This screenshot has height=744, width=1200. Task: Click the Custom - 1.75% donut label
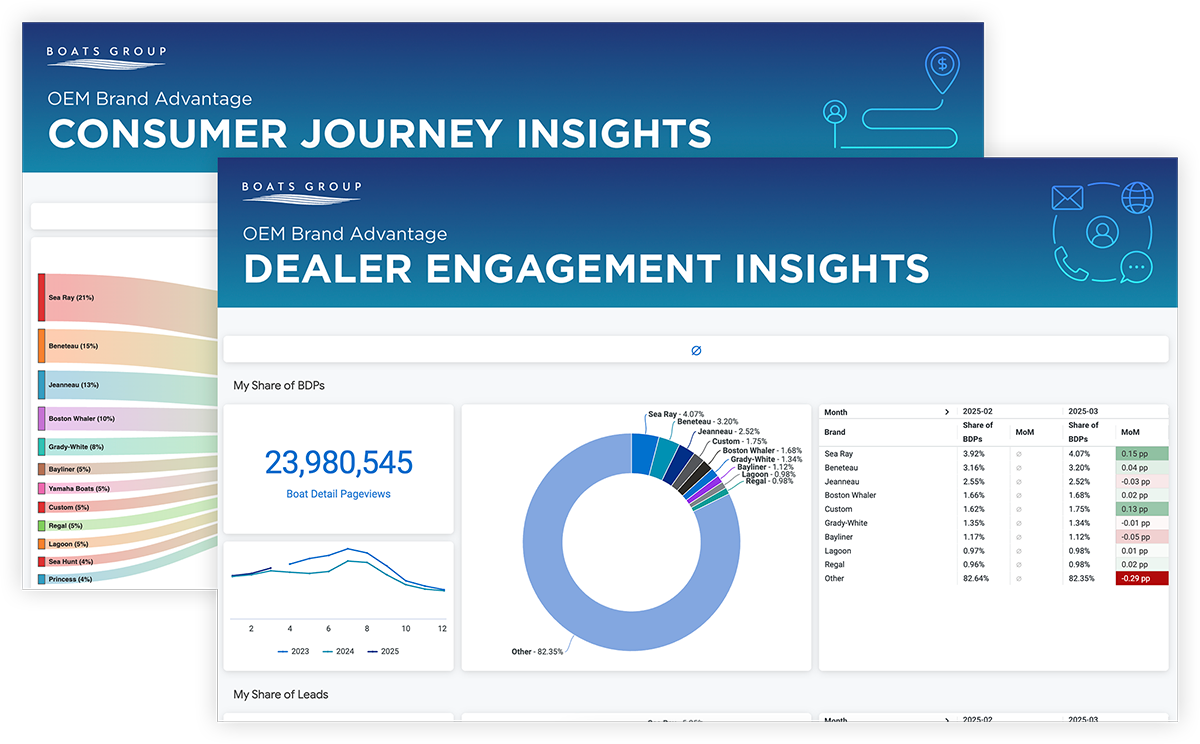coord(741,441)
